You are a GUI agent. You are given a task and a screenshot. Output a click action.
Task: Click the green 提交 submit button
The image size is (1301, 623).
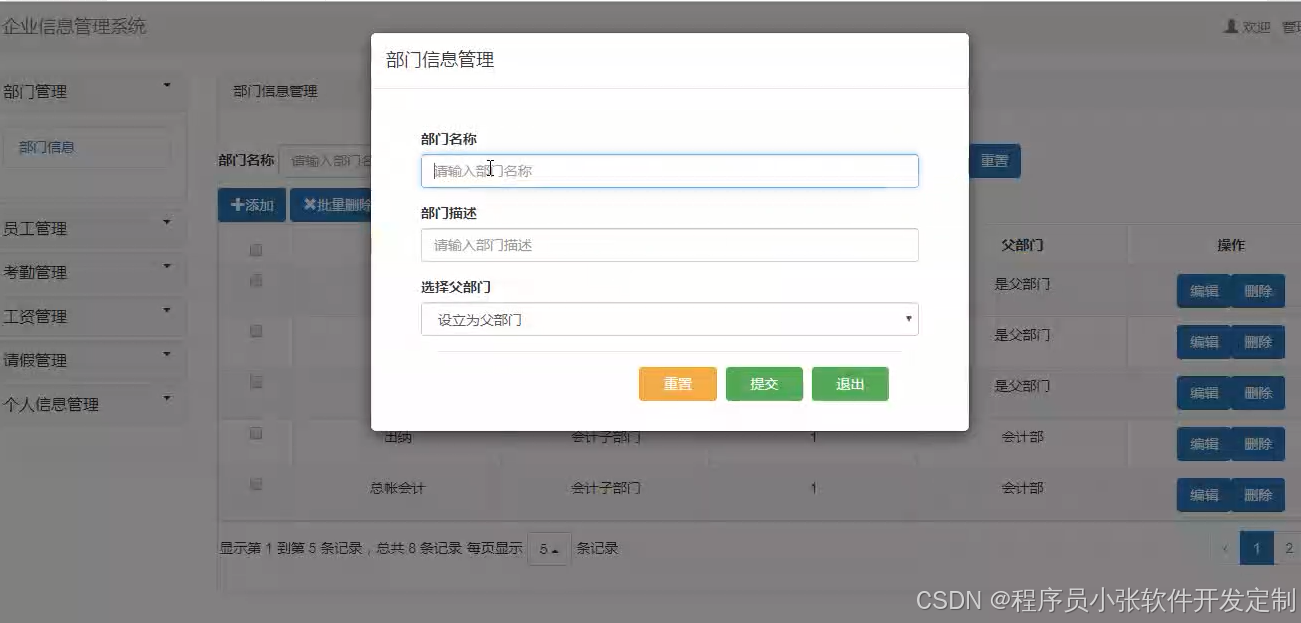[x=764, y=382]
